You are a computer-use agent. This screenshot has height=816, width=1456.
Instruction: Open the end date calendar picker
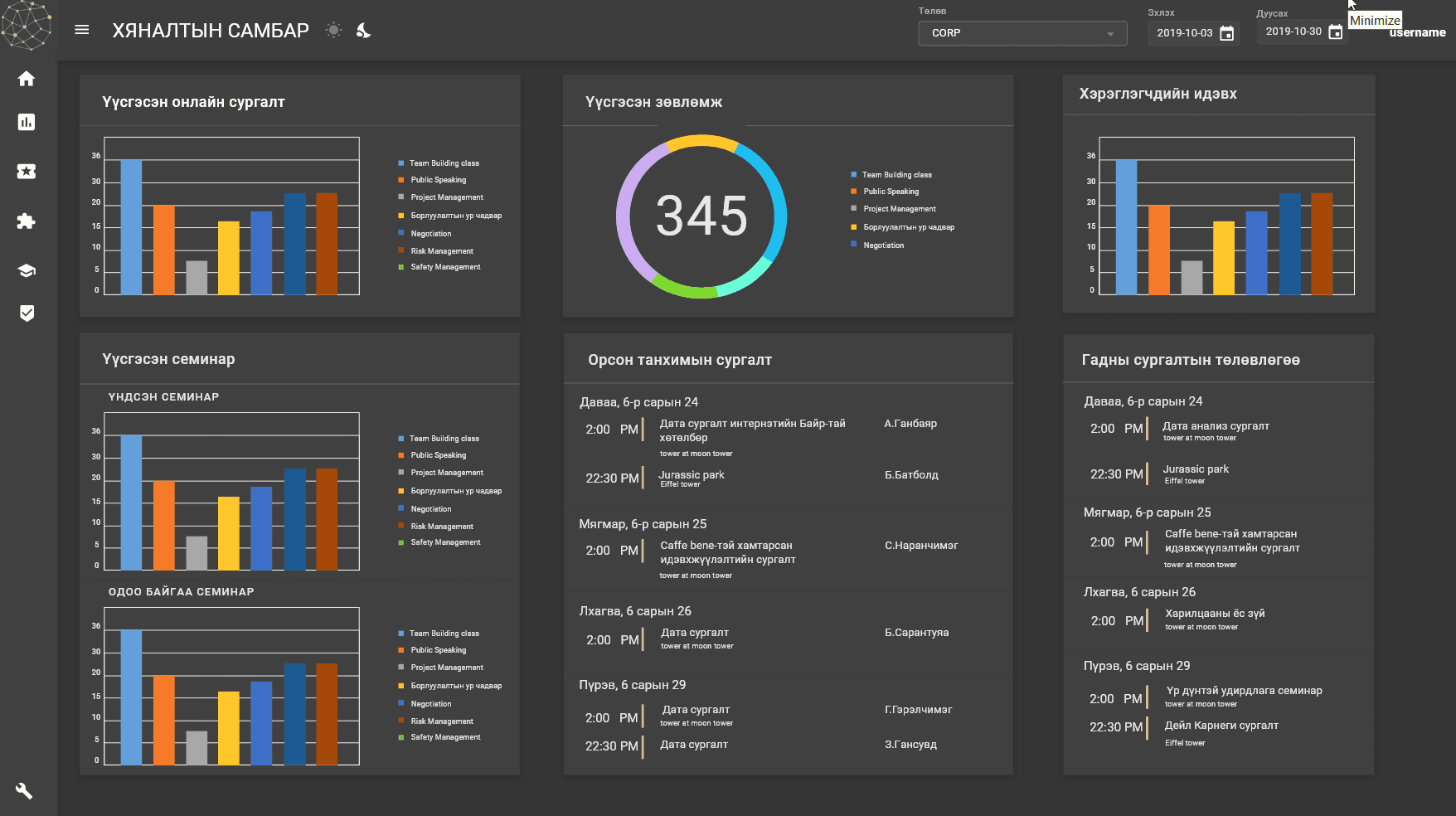pos(1335,32)
